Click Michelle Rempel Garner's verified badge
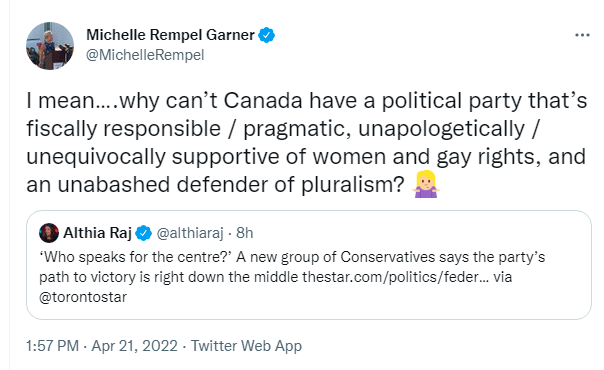The width and height of the screenshot is (604, 370). tap(266, 35)
